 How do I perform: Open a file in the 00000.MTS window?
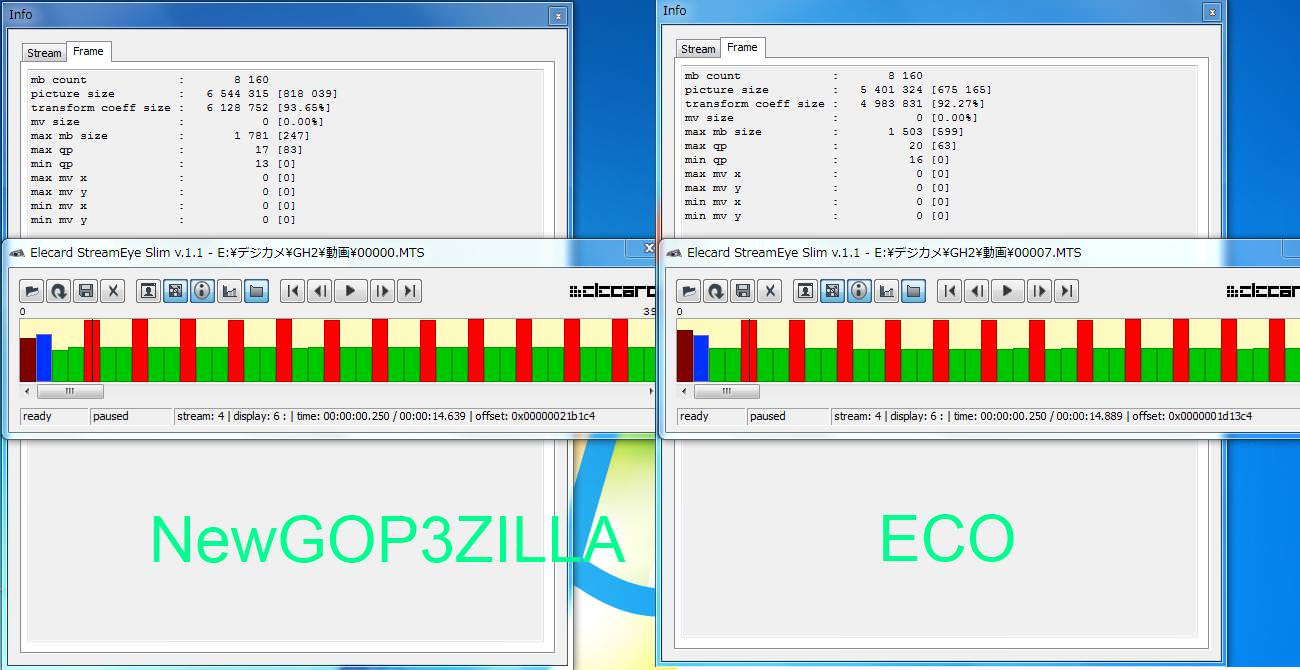click(x=31, y=291)
